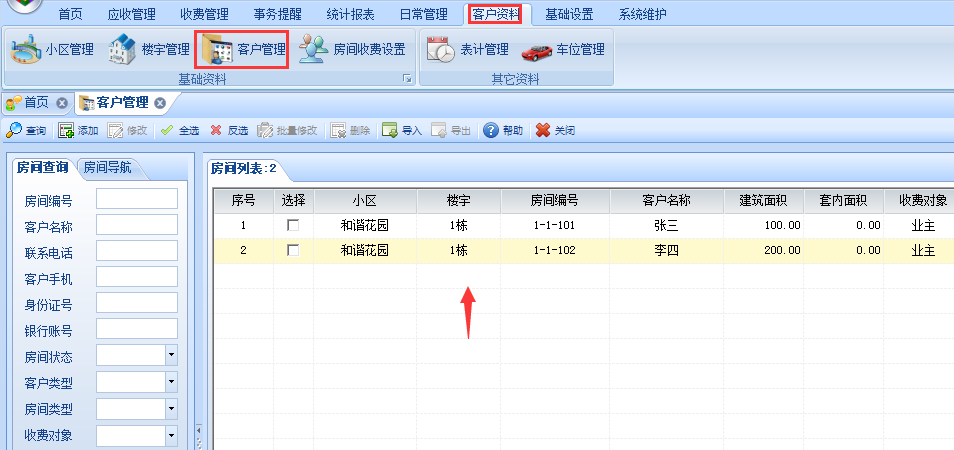Image resolution: width=954 pixels, height=450 pixels.
Task: Select the area cell 200.00
Action: click(x=764, y=250)
